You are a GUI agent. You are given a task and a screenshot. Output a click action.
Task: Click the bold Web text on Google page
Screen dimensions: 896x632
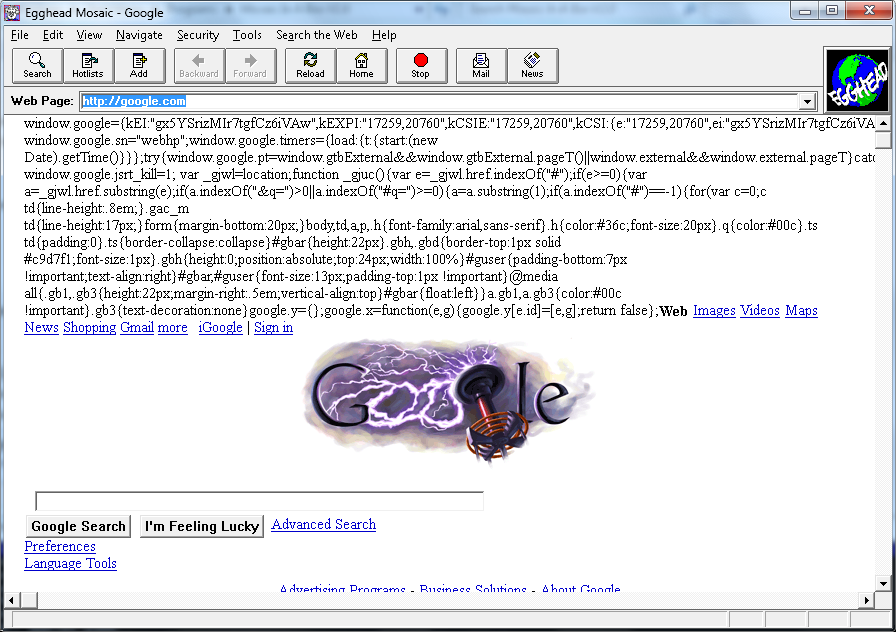673,311
